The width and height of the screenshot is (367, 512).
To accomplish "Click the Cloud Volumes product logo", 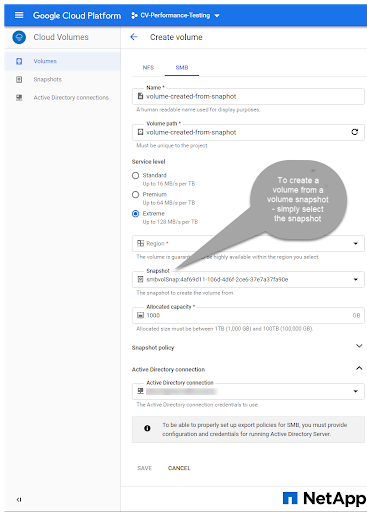I will (19, 37).
